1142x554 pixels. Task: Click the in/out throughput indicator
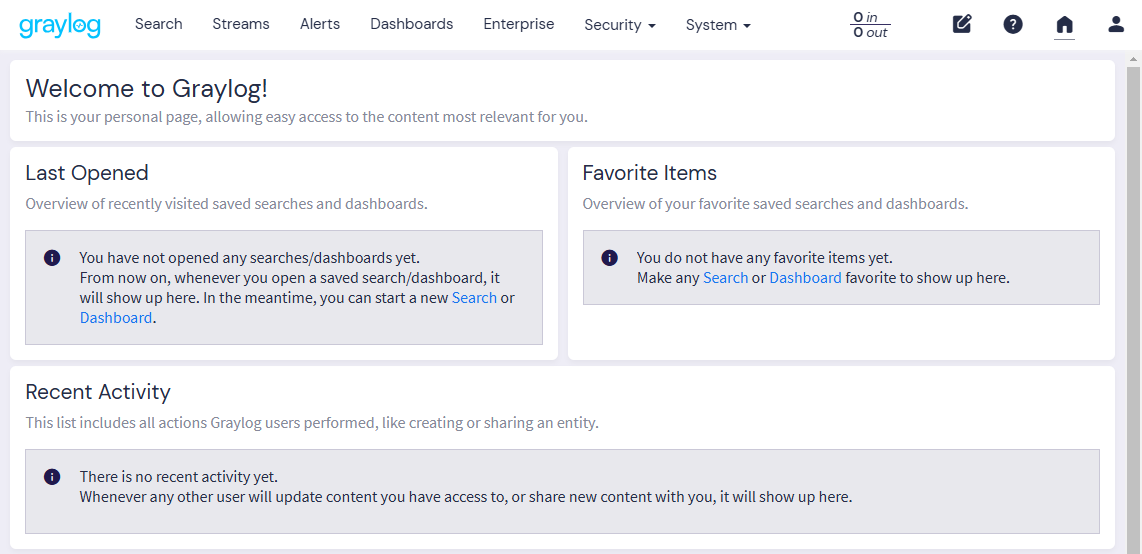[x=870, y=25]
